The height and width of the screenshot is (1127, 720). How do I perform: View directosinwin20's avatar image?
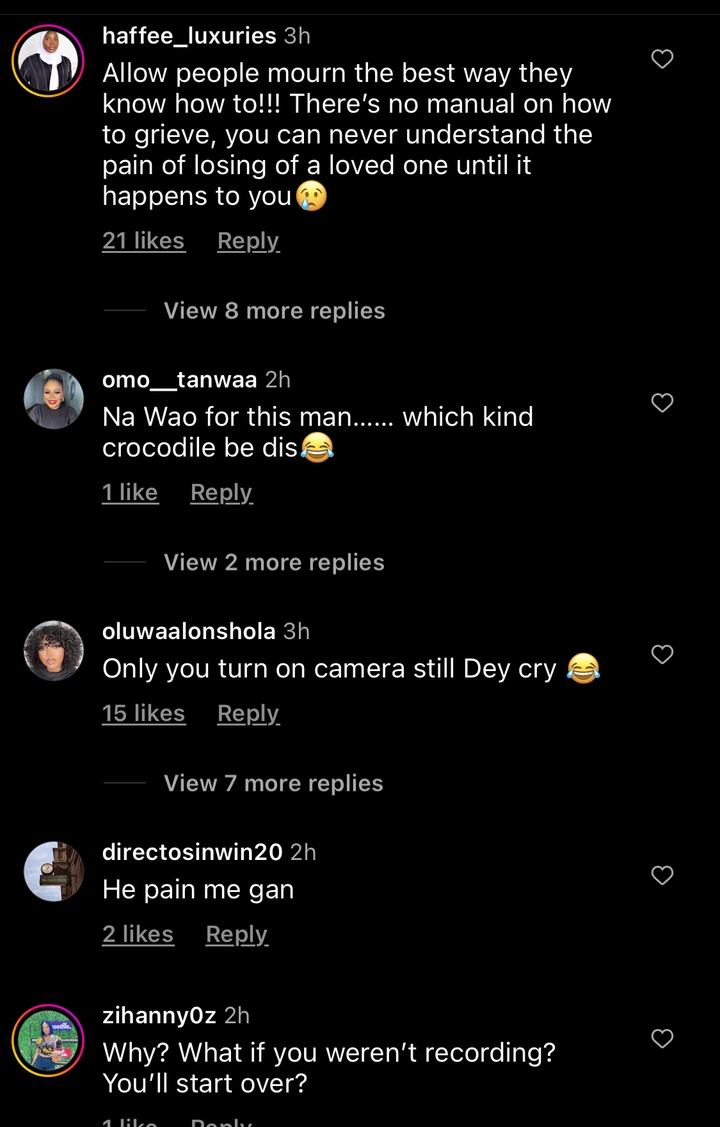point(53,872)
